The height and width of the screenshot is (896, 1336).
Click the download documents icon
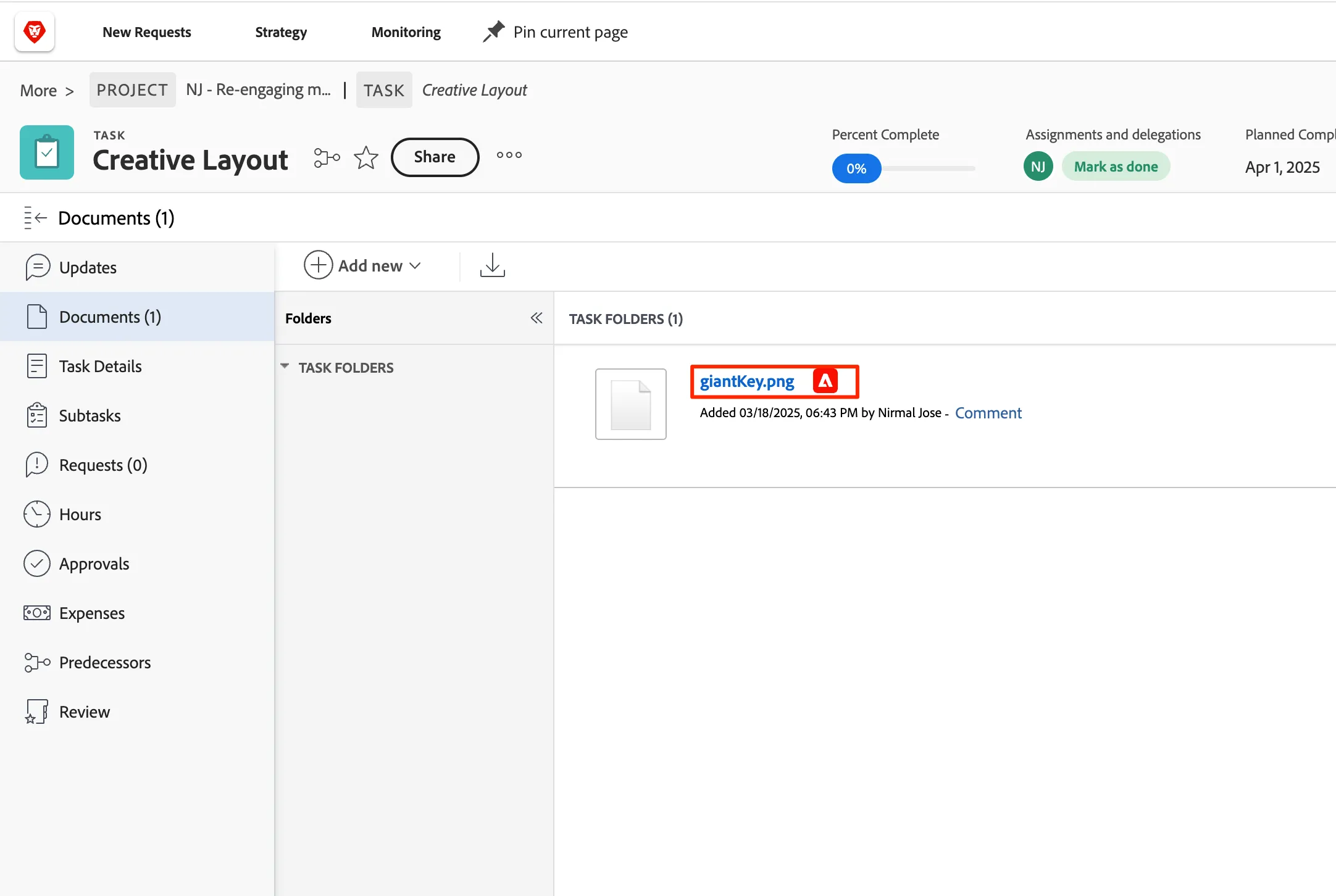pyautogui.click(x=493, y=265)
